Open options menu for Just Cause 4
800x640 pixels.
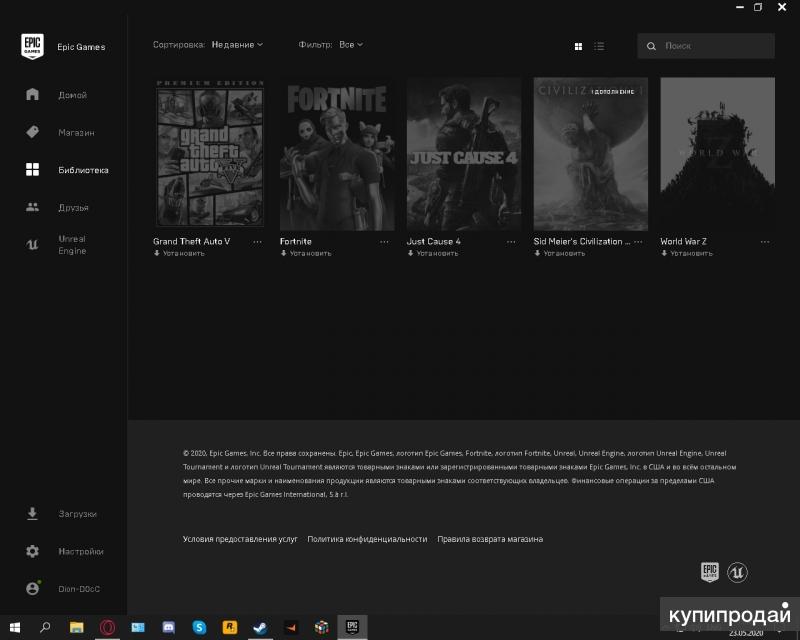[511, 242]
